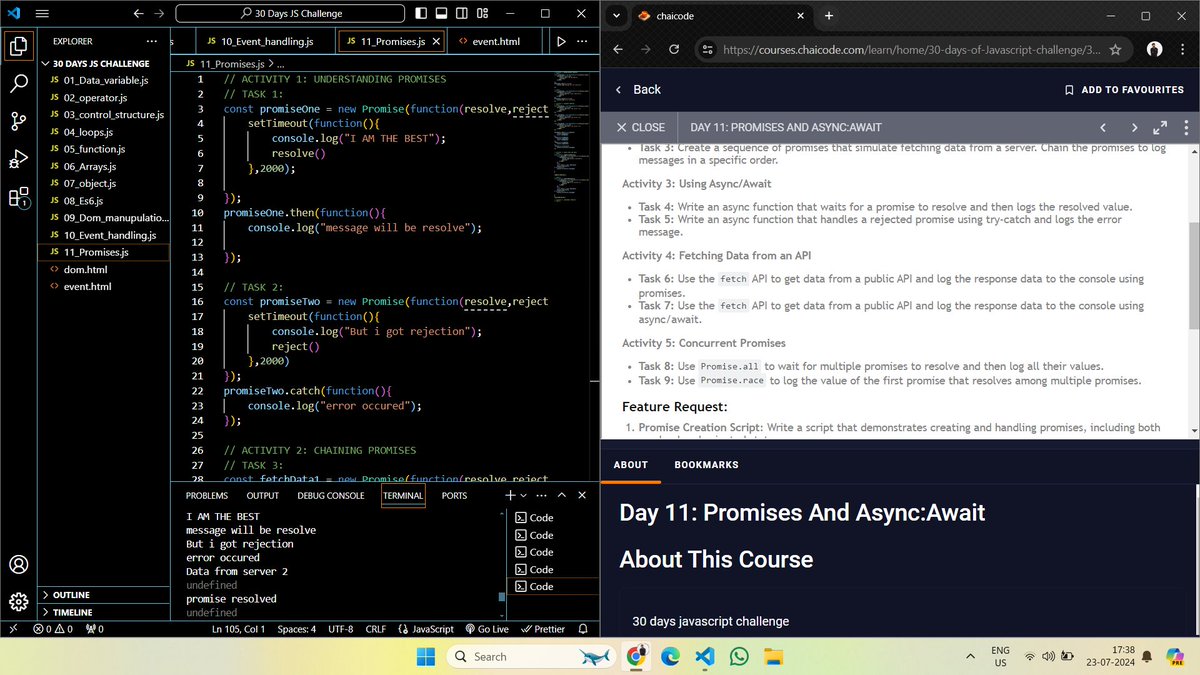
Task: Bookmark the page with the star icon
Action: 1114,49
